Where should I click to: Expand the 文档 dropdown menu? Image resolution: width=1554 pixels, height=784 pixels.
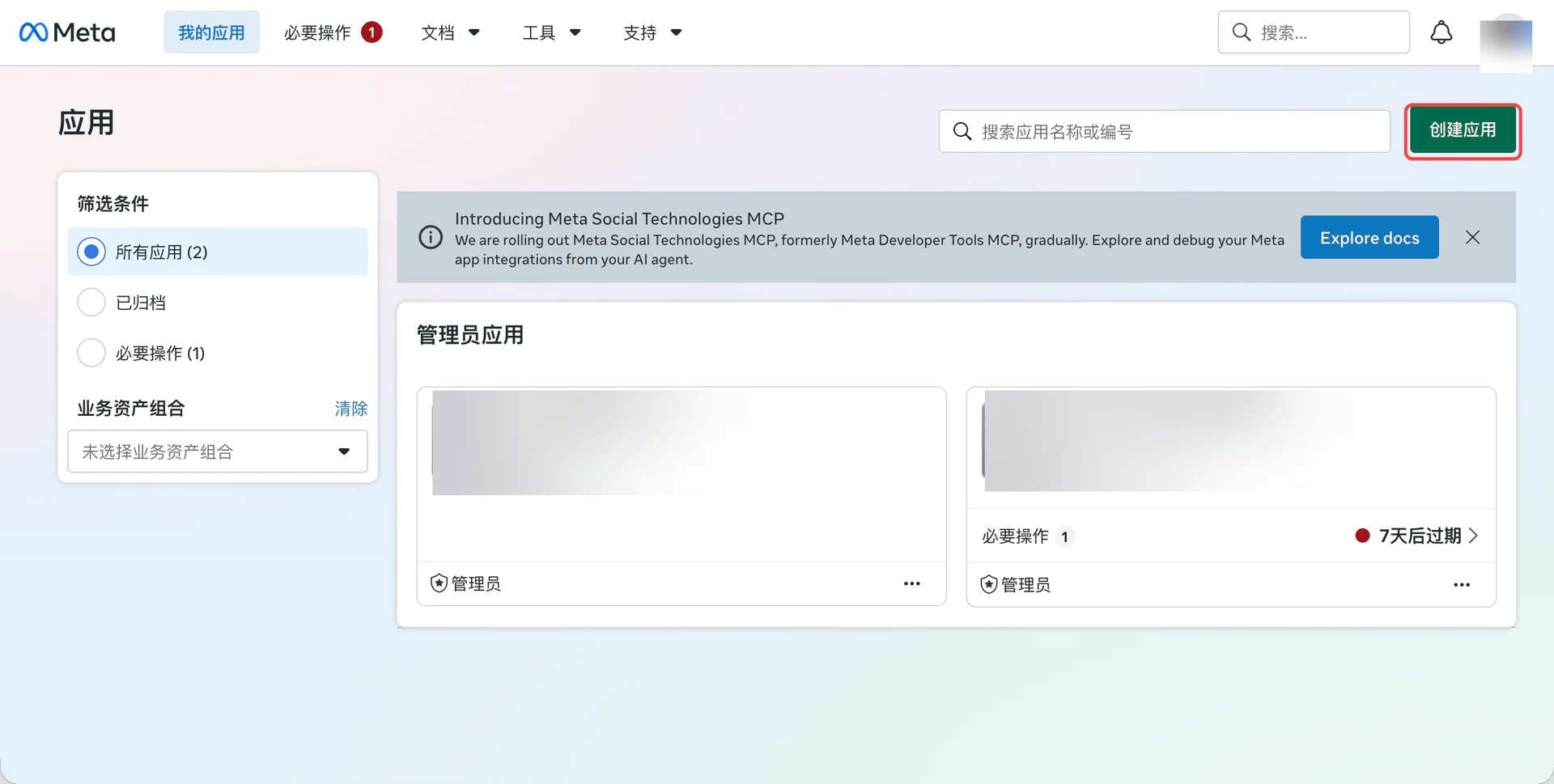click(451, 32)
